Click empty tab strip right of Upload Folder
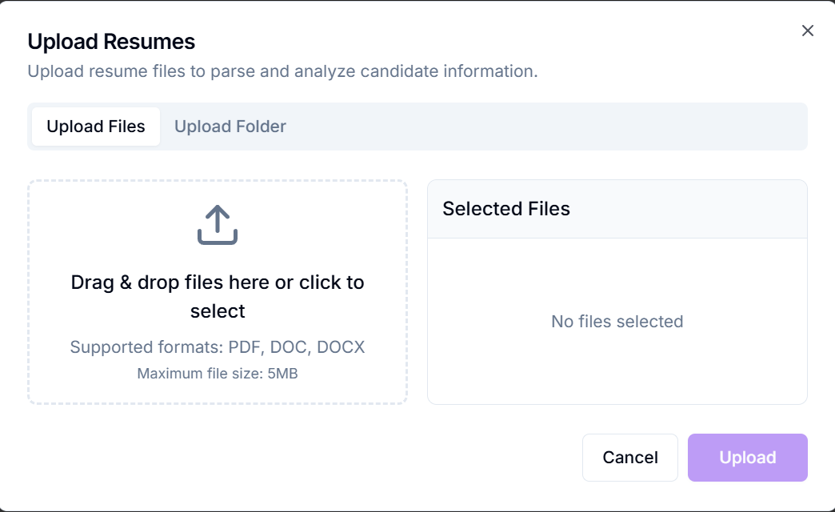 coord(550,127)
